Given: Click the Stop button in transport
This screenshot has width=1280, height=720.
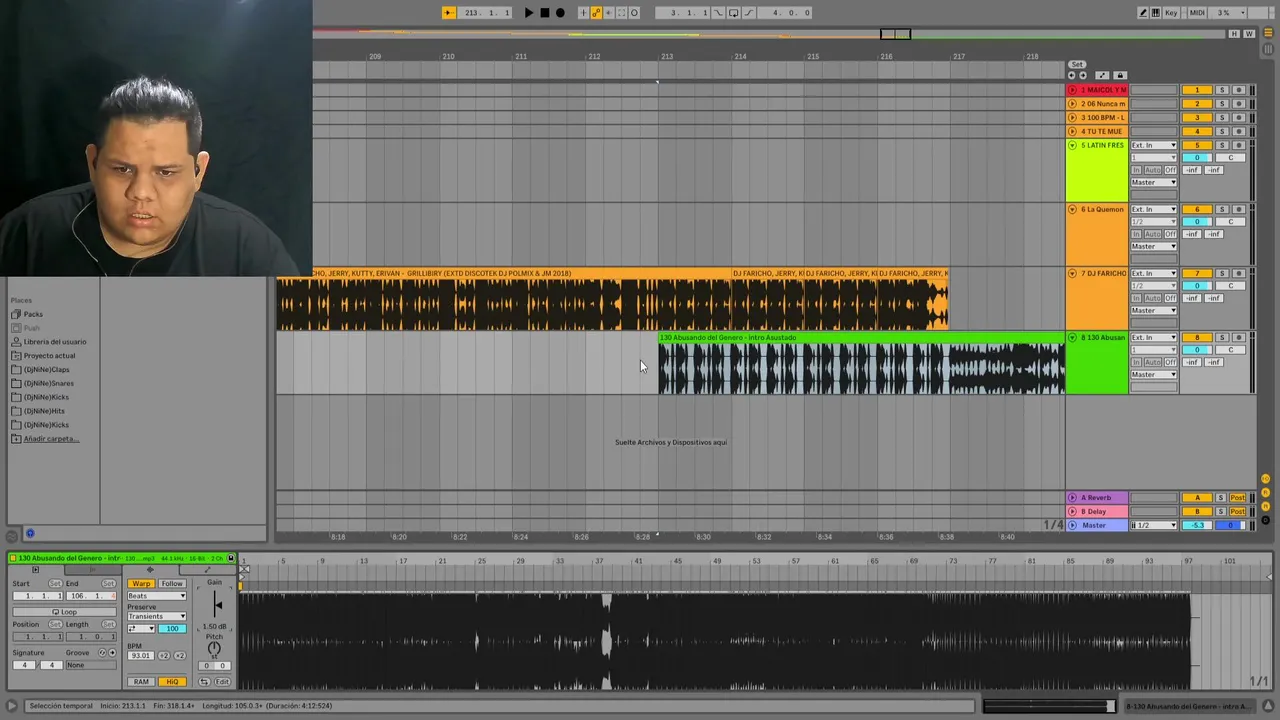Looking at the screenshot, I should tap(545, 13).
